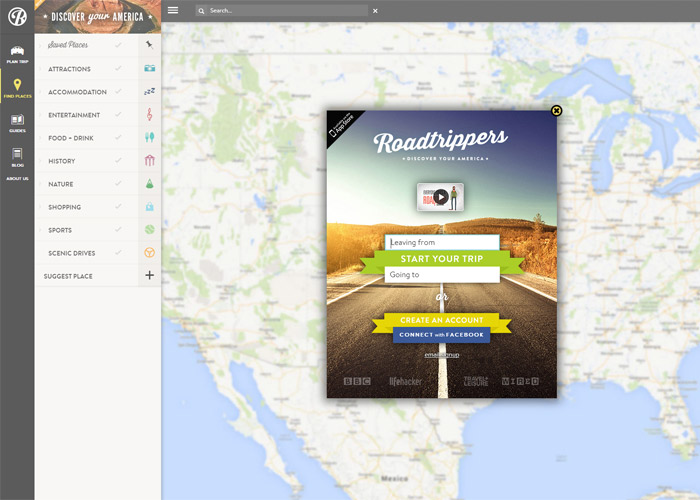This screenshot has height=500, width=700.
Task: Expand the Attractions category label
Action: [x=69, y=69]
